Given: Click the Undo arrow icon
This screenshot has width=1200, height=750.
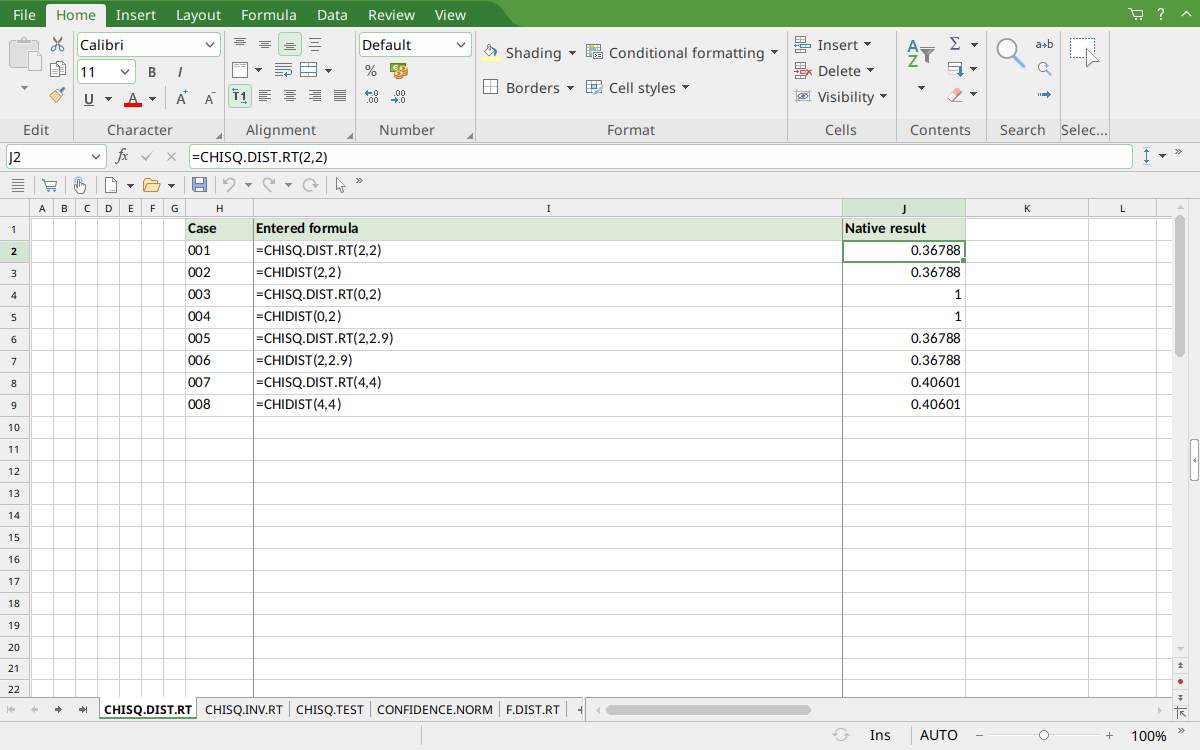Looking at the screenshot, I should point(229,185).
